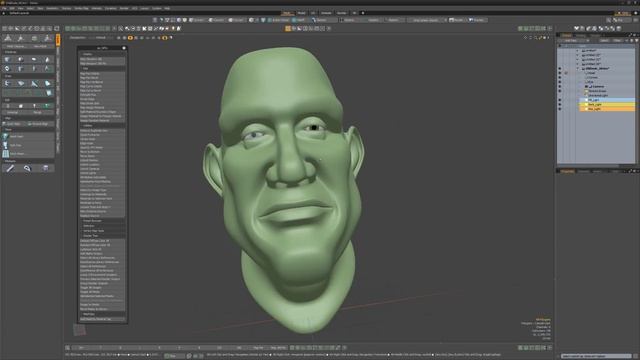
Task: Click the orange-highlighted icon in center top toolbar
Action: pyautogui.click(x=288, y=29)
